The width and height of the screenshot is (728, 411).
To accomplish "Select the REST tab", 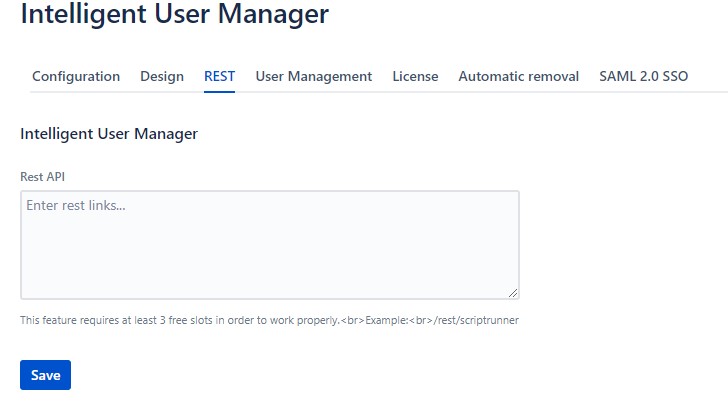I will (219, 76).
